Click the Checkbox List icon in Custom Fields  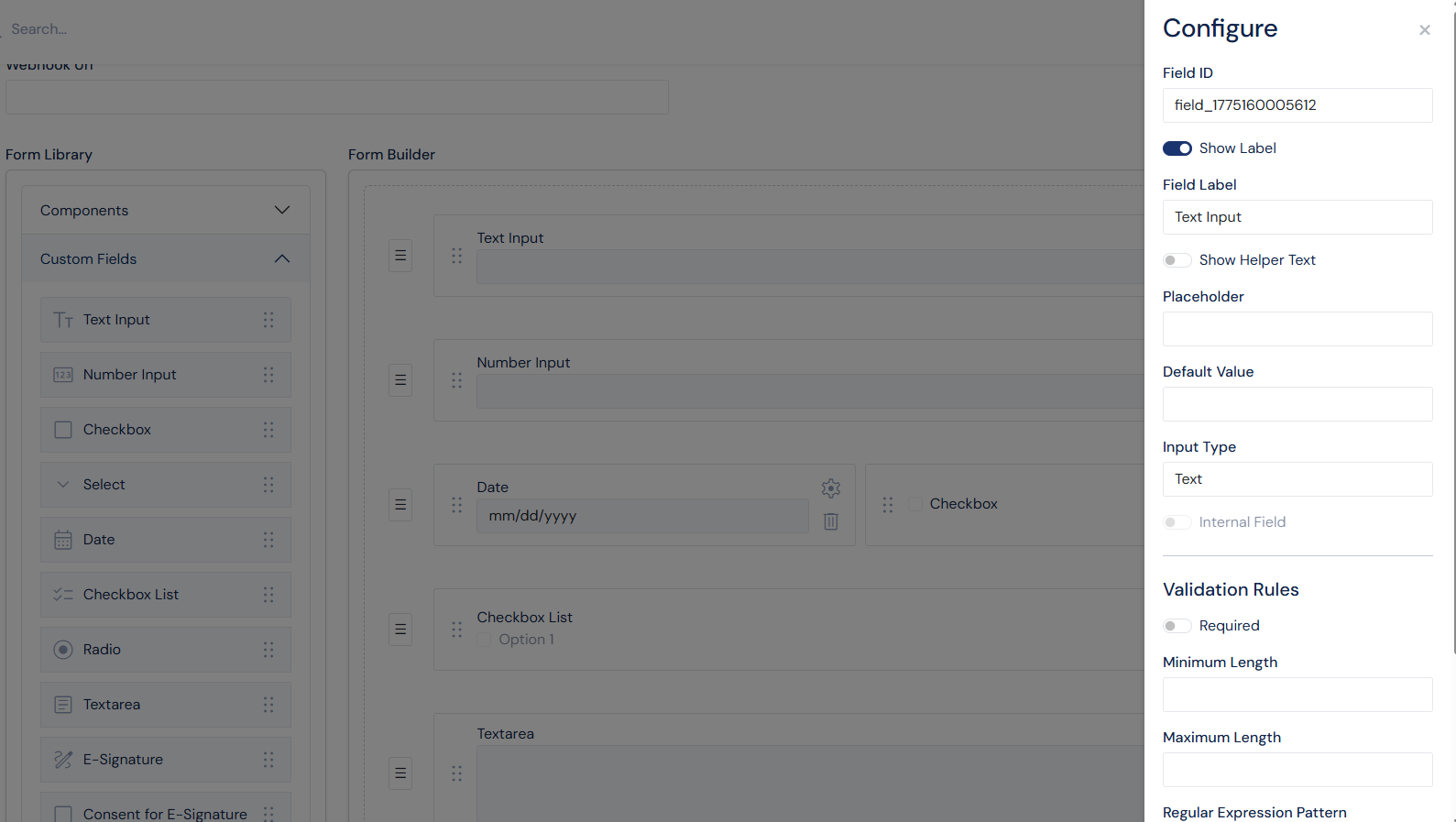coord(62,594)
